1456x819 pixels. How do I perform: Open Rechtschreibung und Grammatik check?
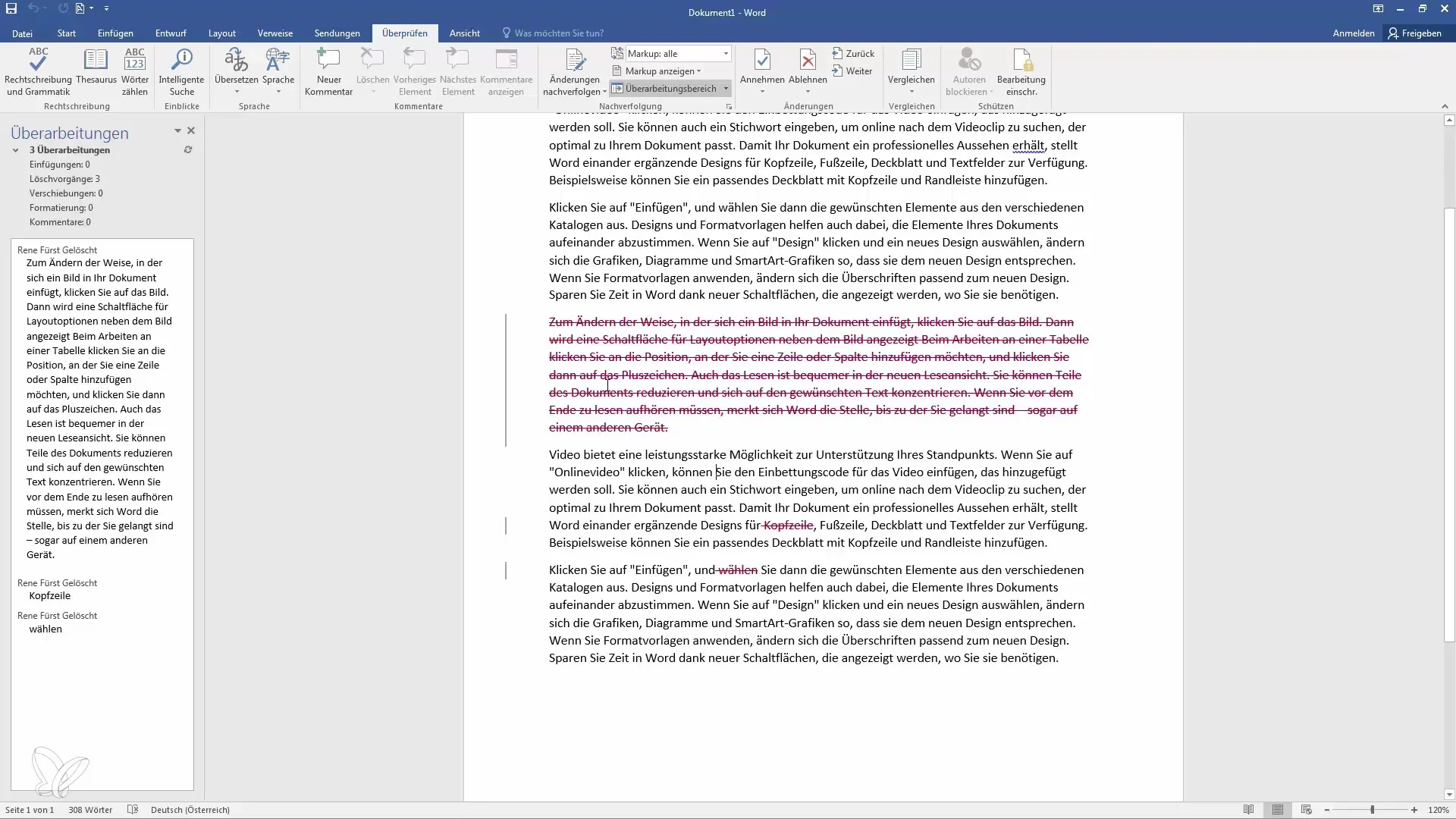(x=38, y=72)
